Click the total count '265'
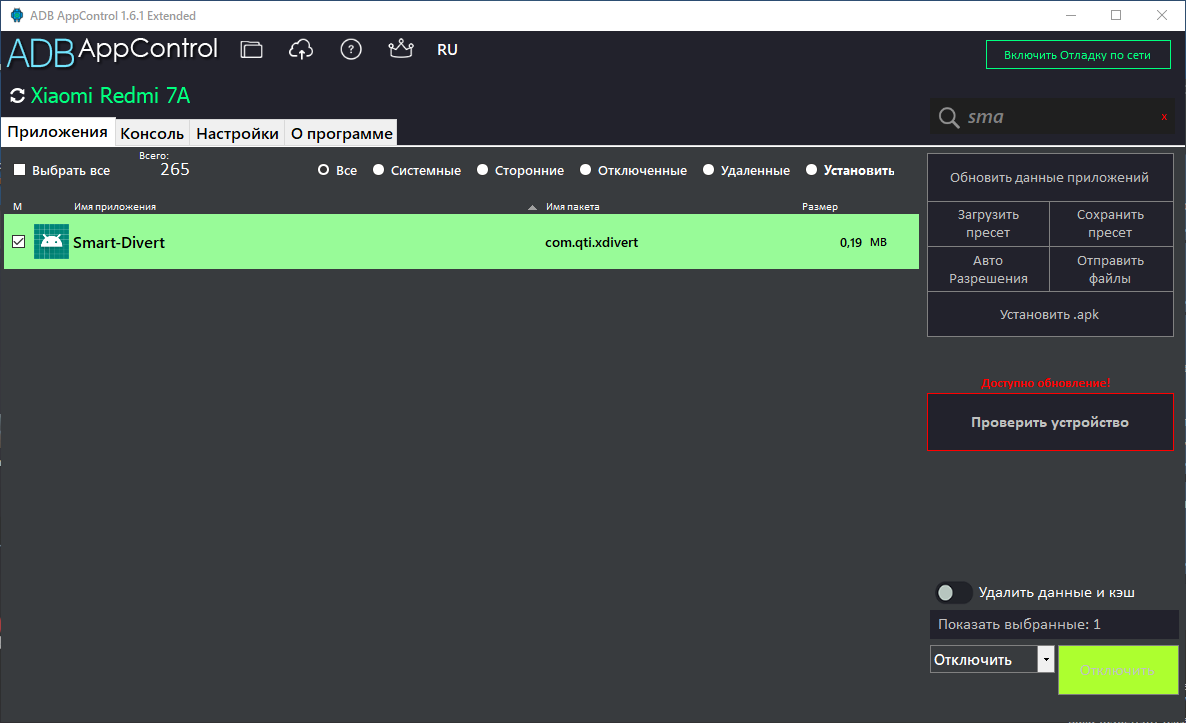The width and height of the screenshot is (1186, 723). (x=175, y=169)
